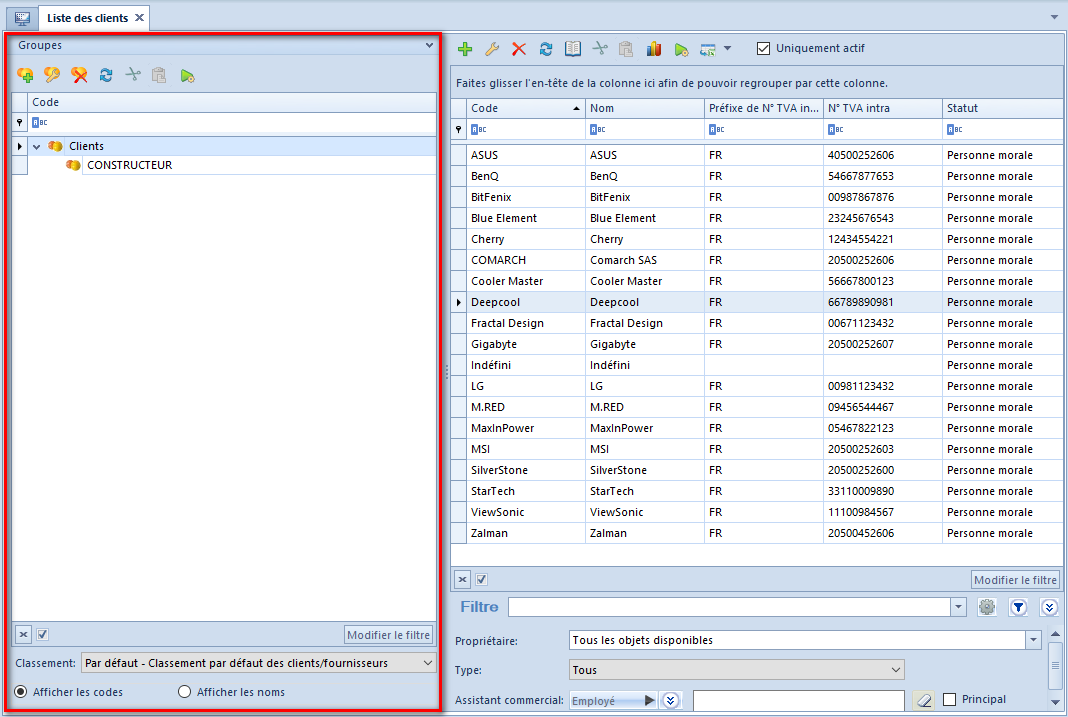Click the ABC filter icon under the Nom column

[597, 129]
